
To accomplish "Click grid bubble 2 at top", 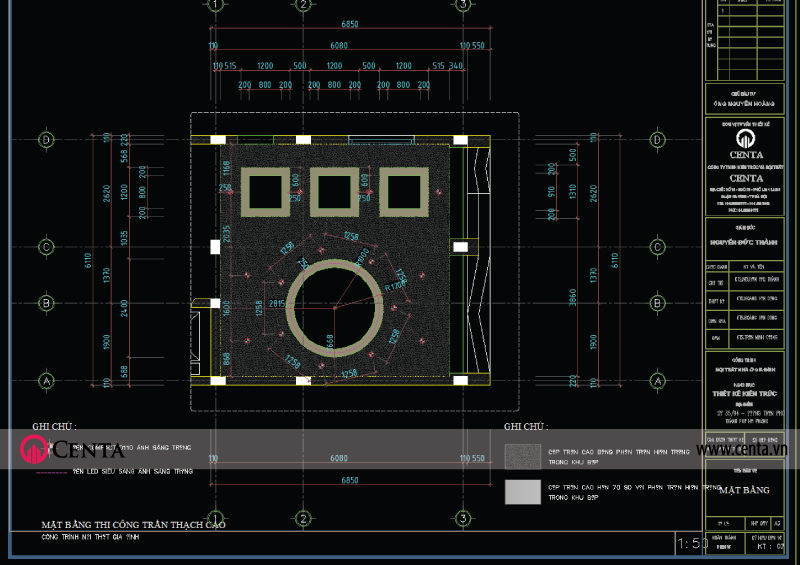I will pyautogui.click(x=302, y=5).
